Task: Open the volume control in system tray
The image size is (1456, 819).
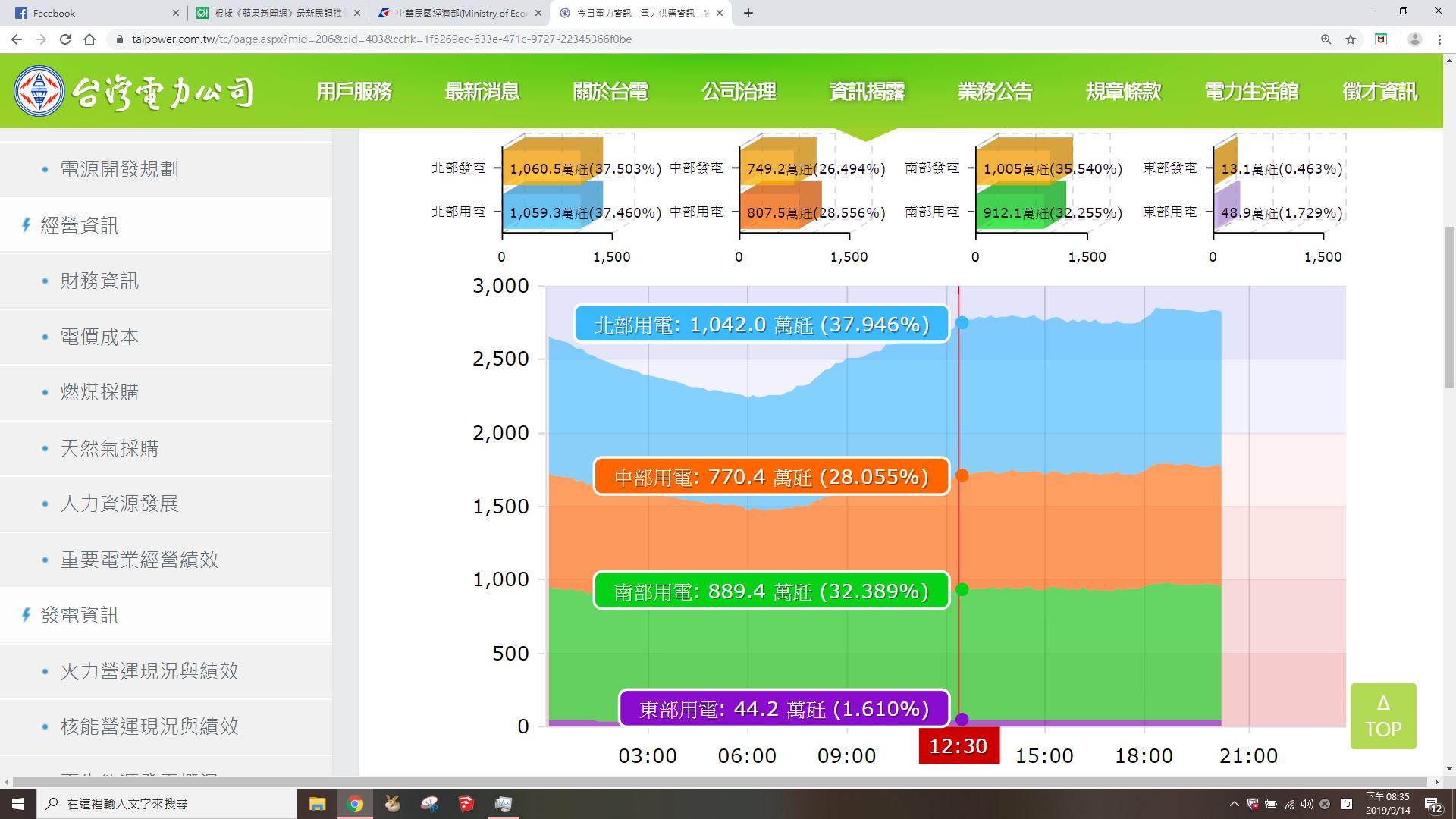Action: 1307,804
